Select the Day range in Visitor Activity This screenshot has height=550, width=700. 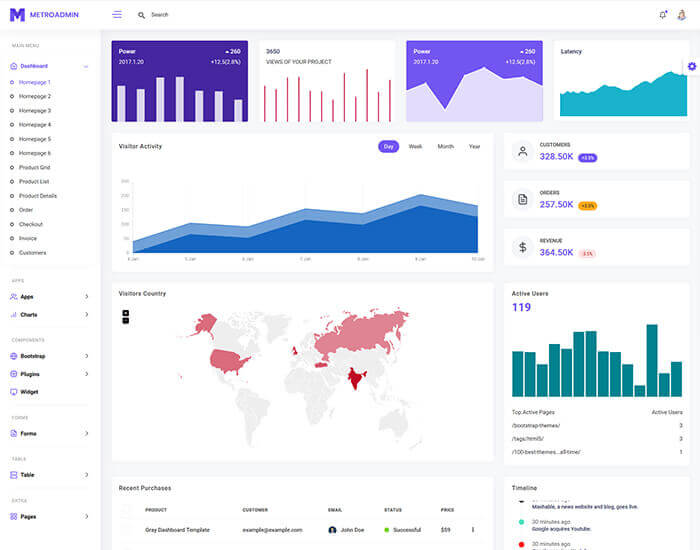pos(388,147)
